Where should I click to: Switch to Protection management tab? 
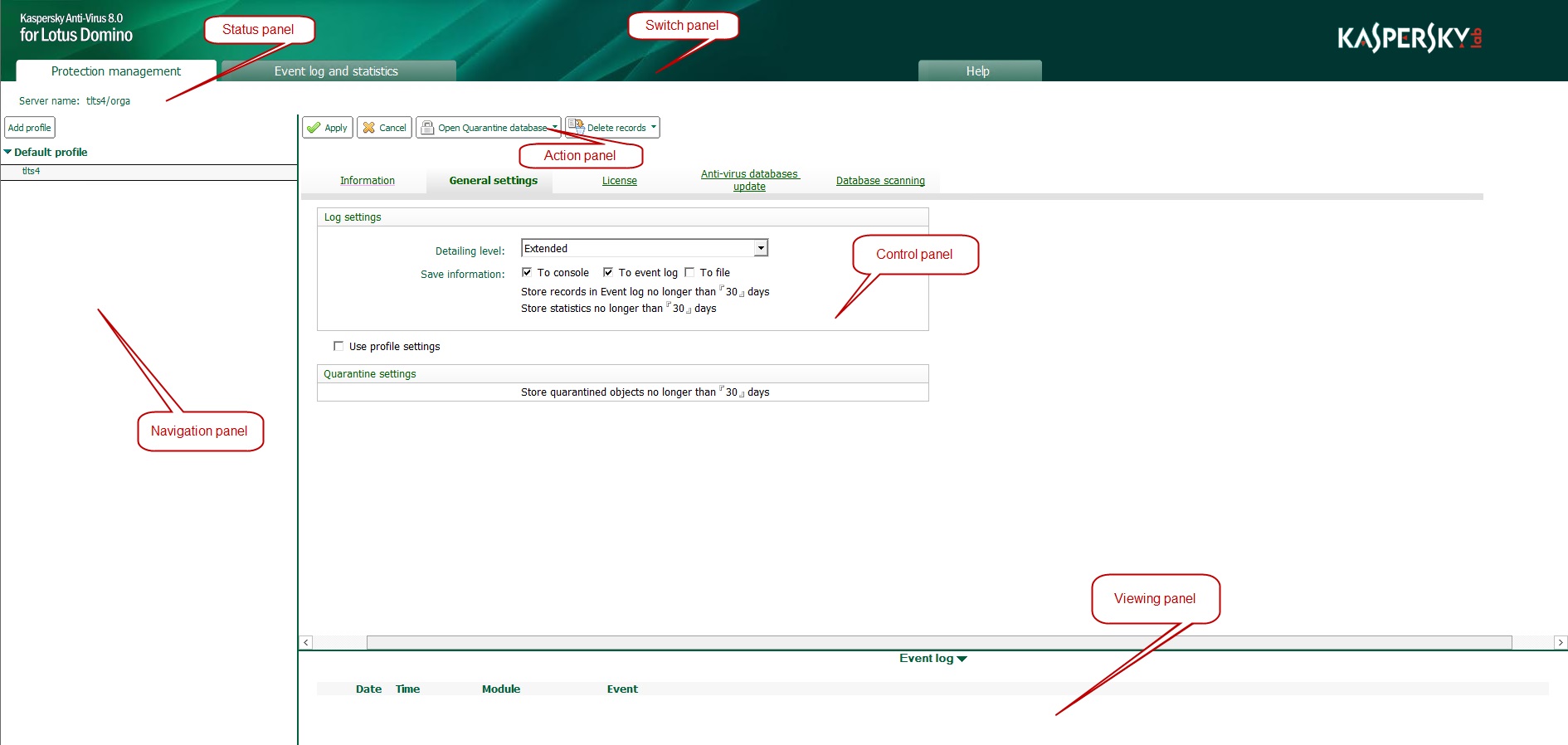click(116, 71)
